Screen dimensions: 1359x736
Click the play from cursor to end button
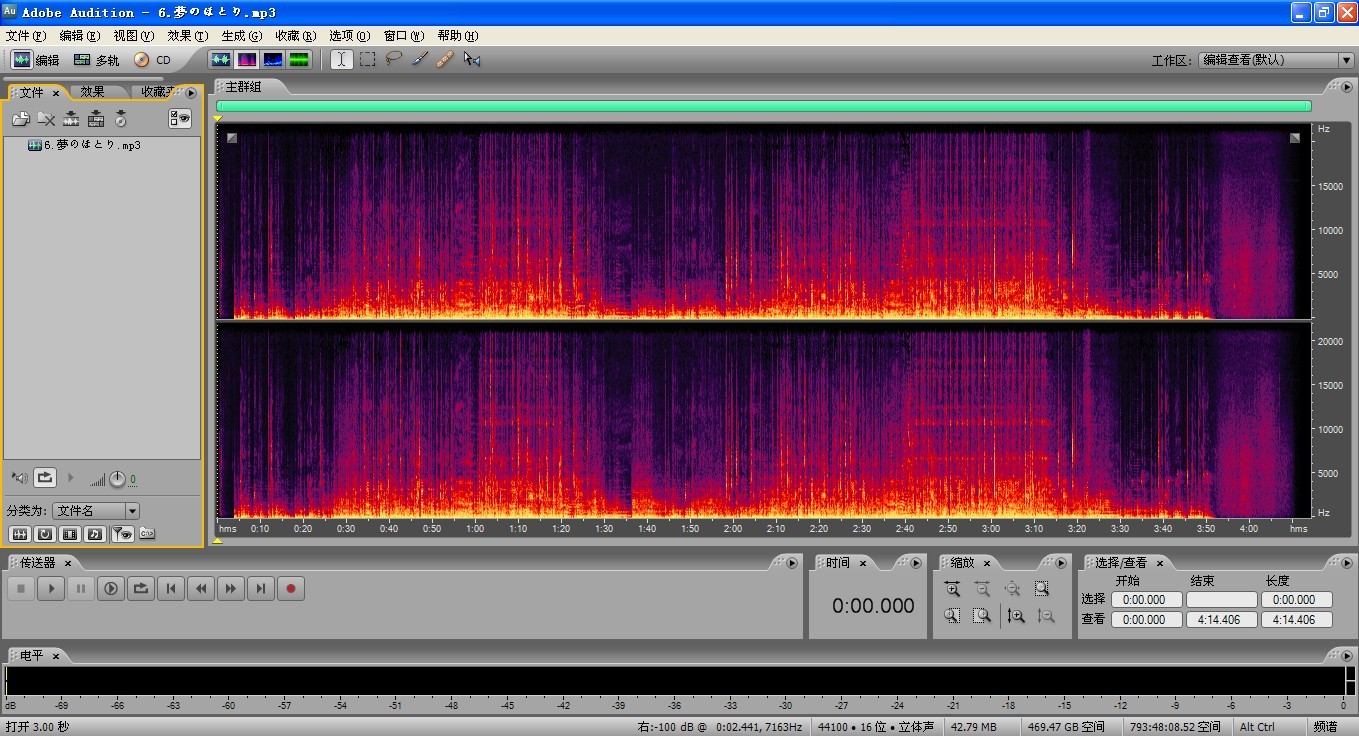pyautogui.click(x=111, y=589)
